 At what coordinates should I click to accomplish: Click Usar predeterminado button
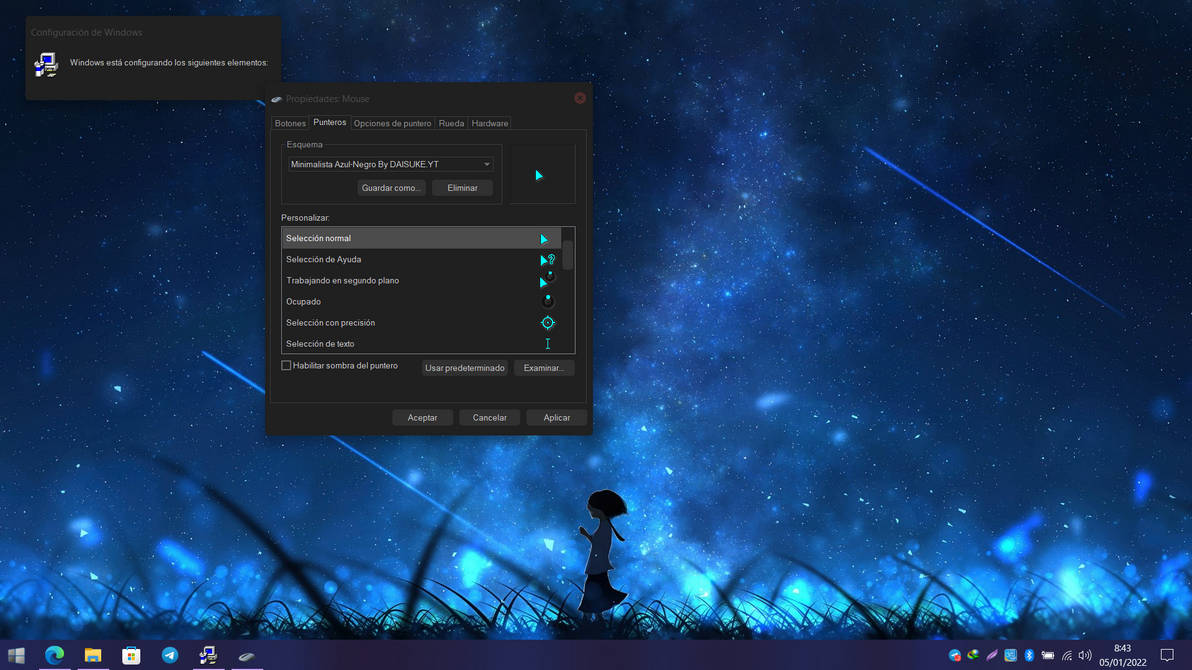pos(464,368)
